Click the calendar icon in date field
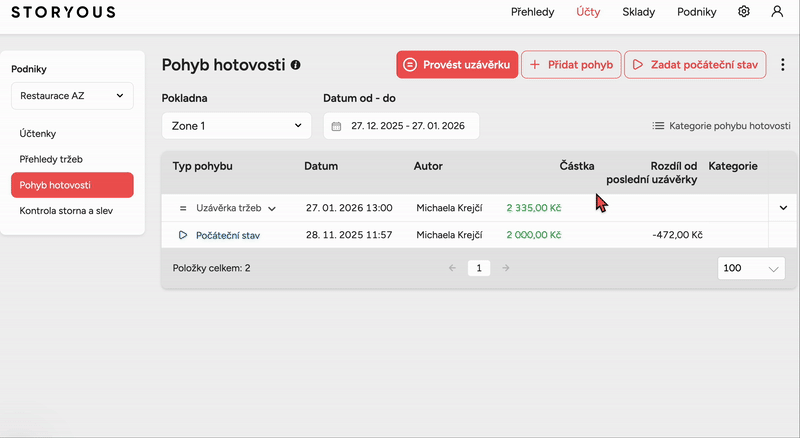Image resolution: width=800 pixels, height=438 pixels. [337, 126]
